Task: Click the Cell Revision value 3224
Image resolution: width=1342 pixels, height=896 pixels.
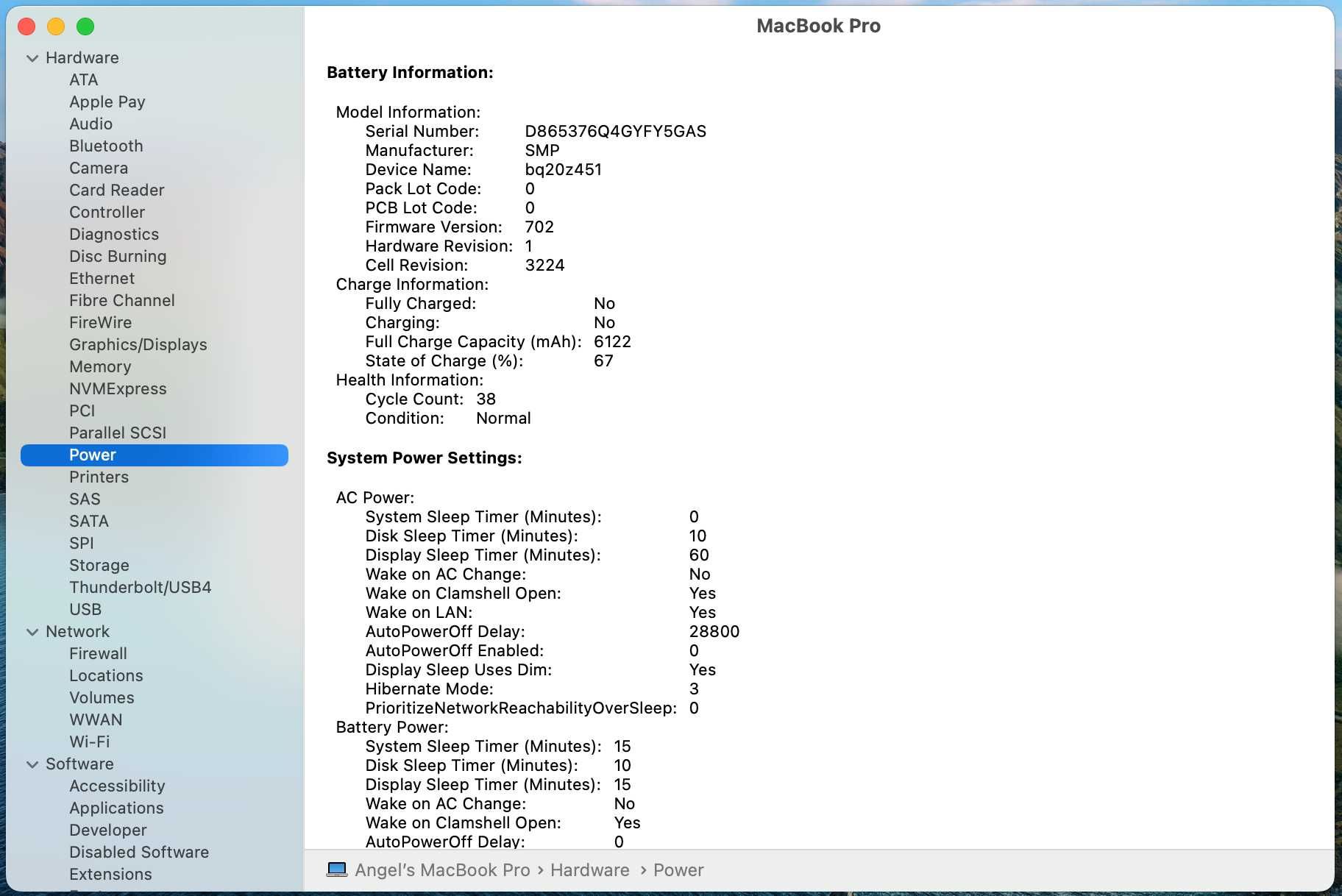Action: [x=545, y=265]
